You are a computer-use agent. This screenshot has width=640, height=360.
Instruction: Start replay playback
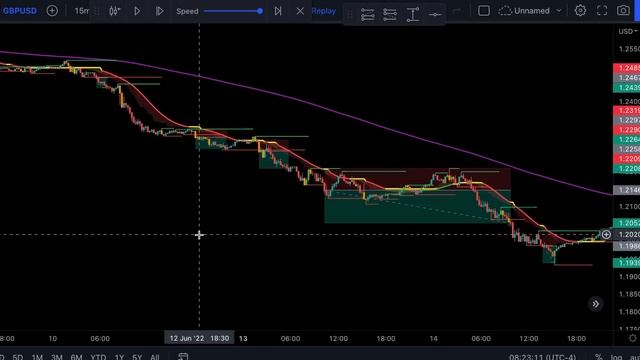(x=137, y=11)
